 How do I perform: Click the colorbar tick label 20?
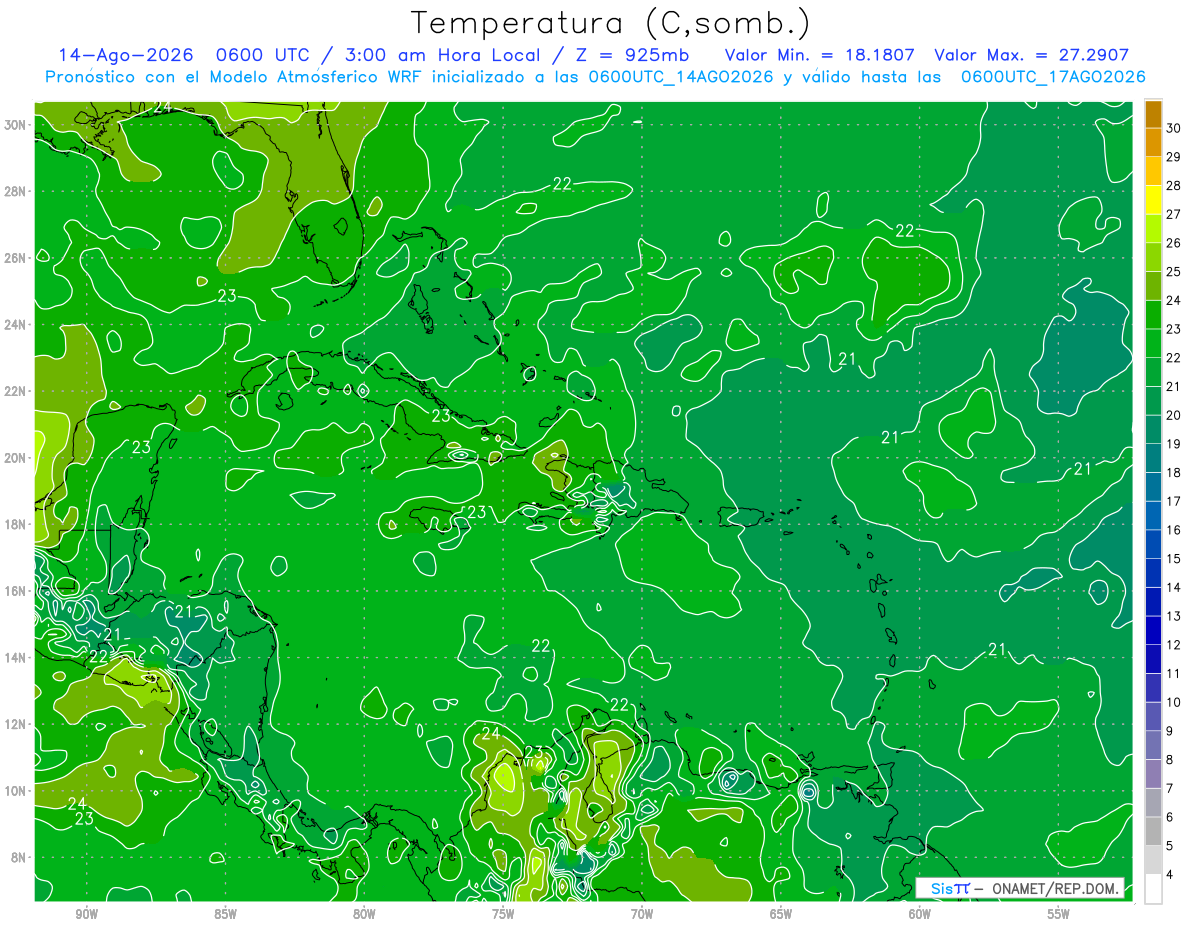[x=1173, y=415]
